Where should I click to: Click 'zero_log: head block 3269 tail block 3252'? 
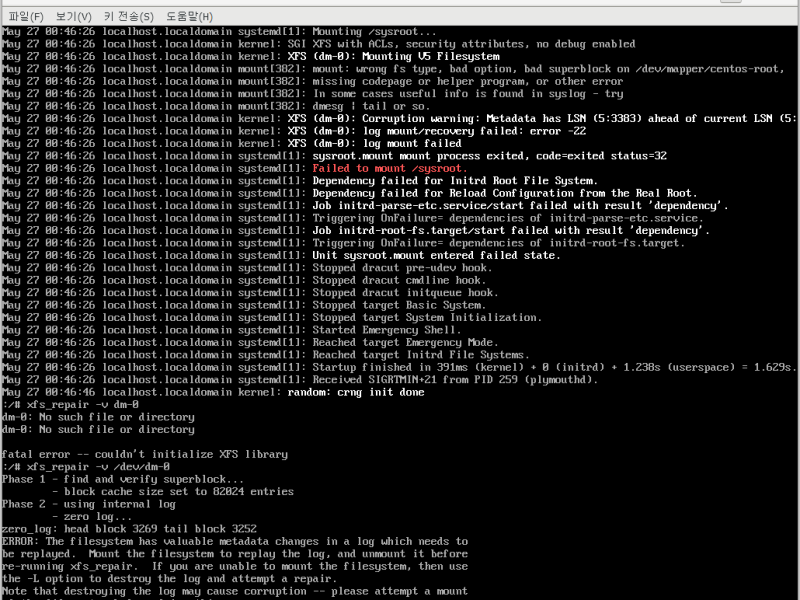coord(129,529)
